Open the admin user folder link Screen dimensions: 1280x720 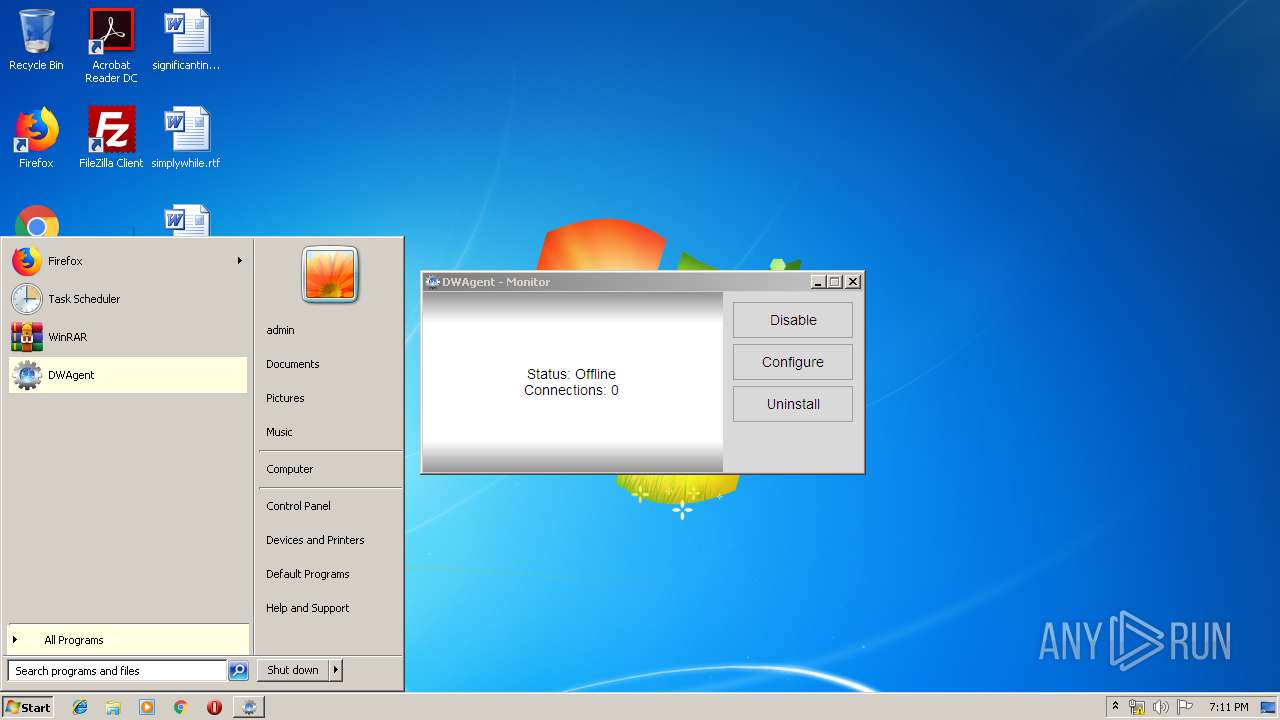(280, 330)
